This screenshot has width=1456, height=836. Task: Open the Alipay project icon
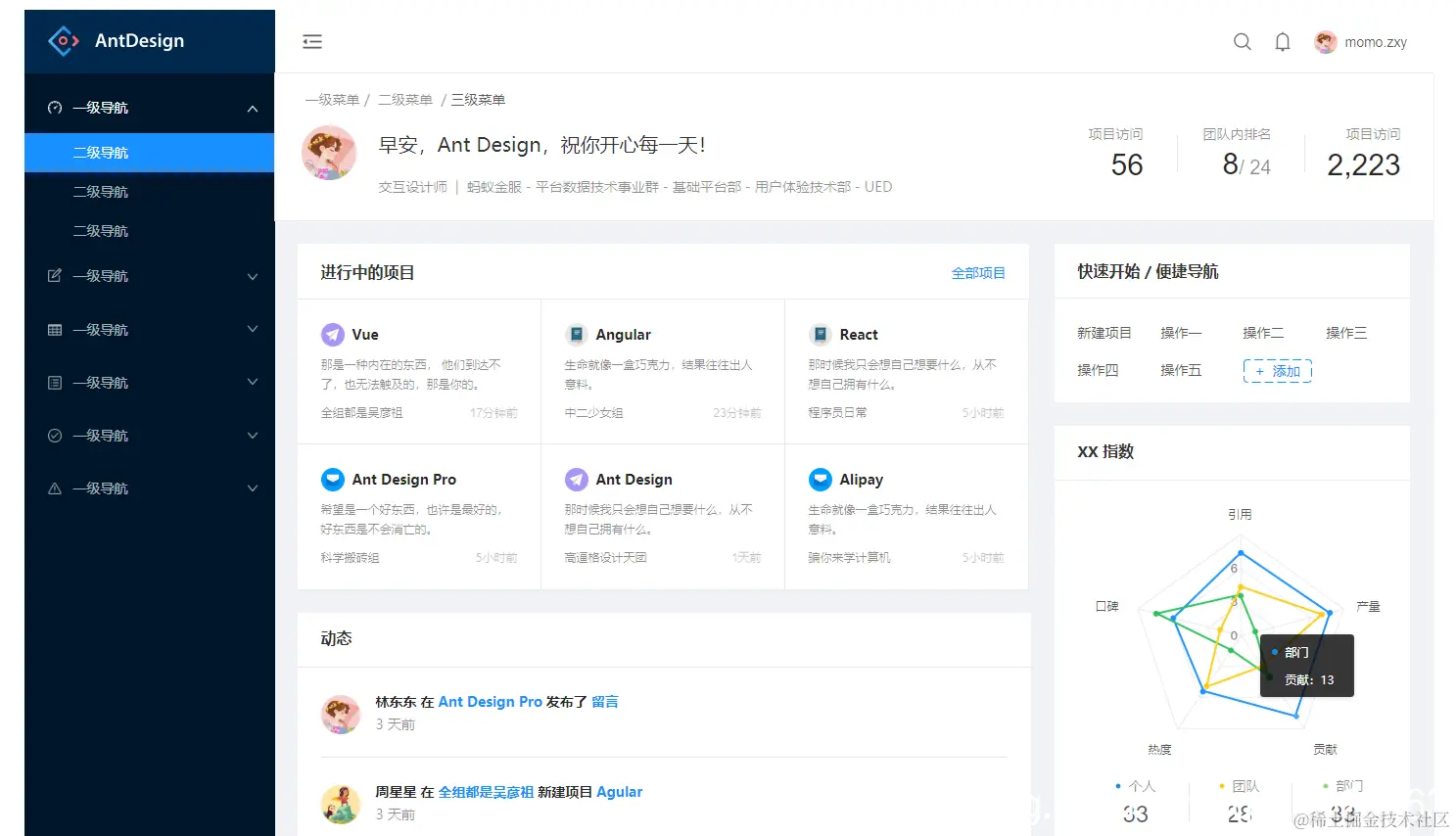pos(821,479)
